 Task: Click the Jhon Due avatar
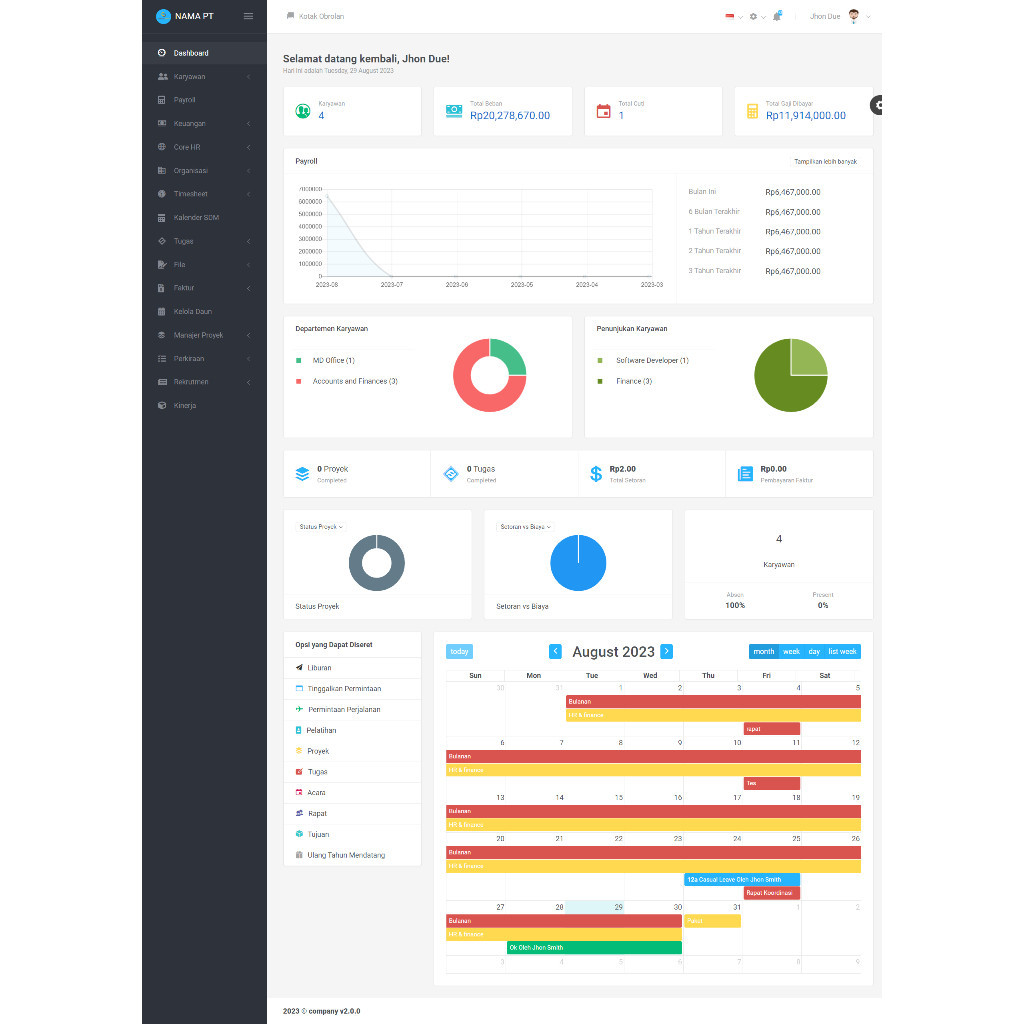pos(854,16)
